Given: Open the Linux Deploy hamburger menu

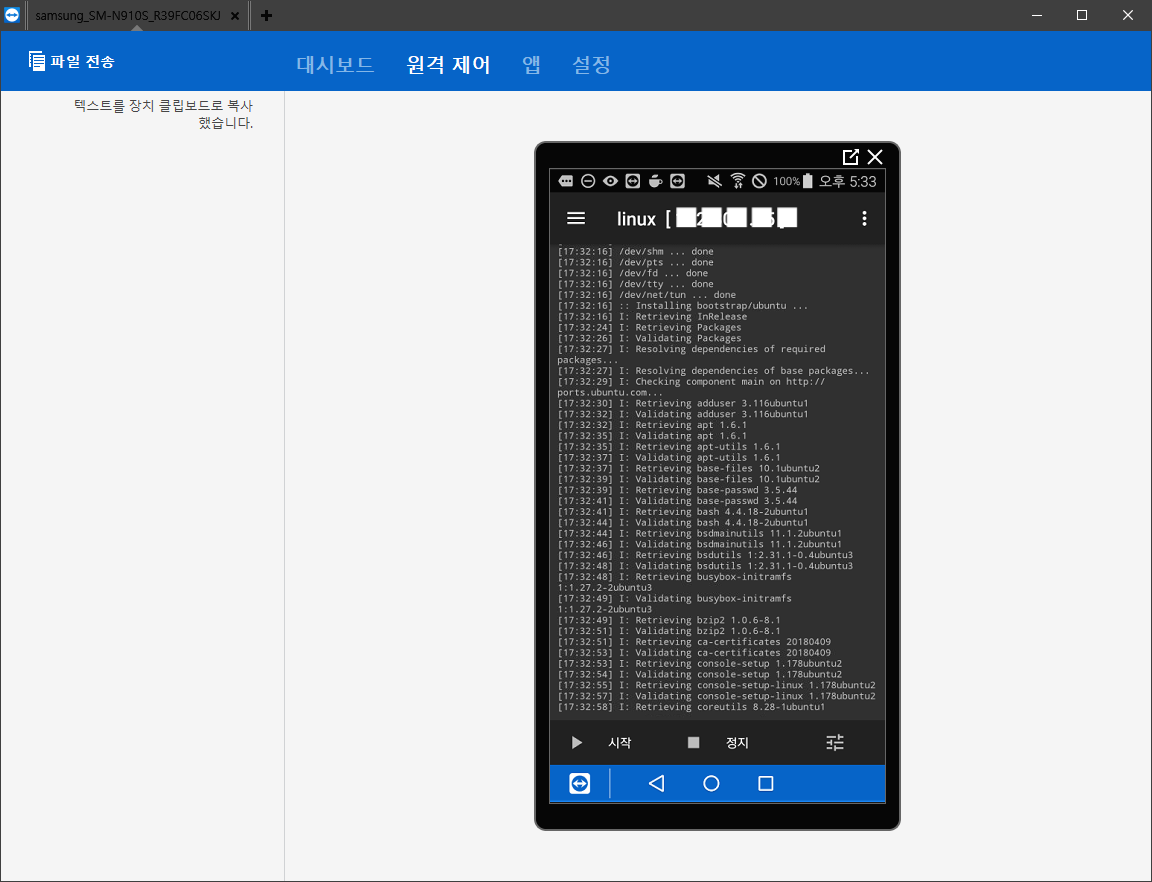Looking at the screenshot, I should [576, 218].
